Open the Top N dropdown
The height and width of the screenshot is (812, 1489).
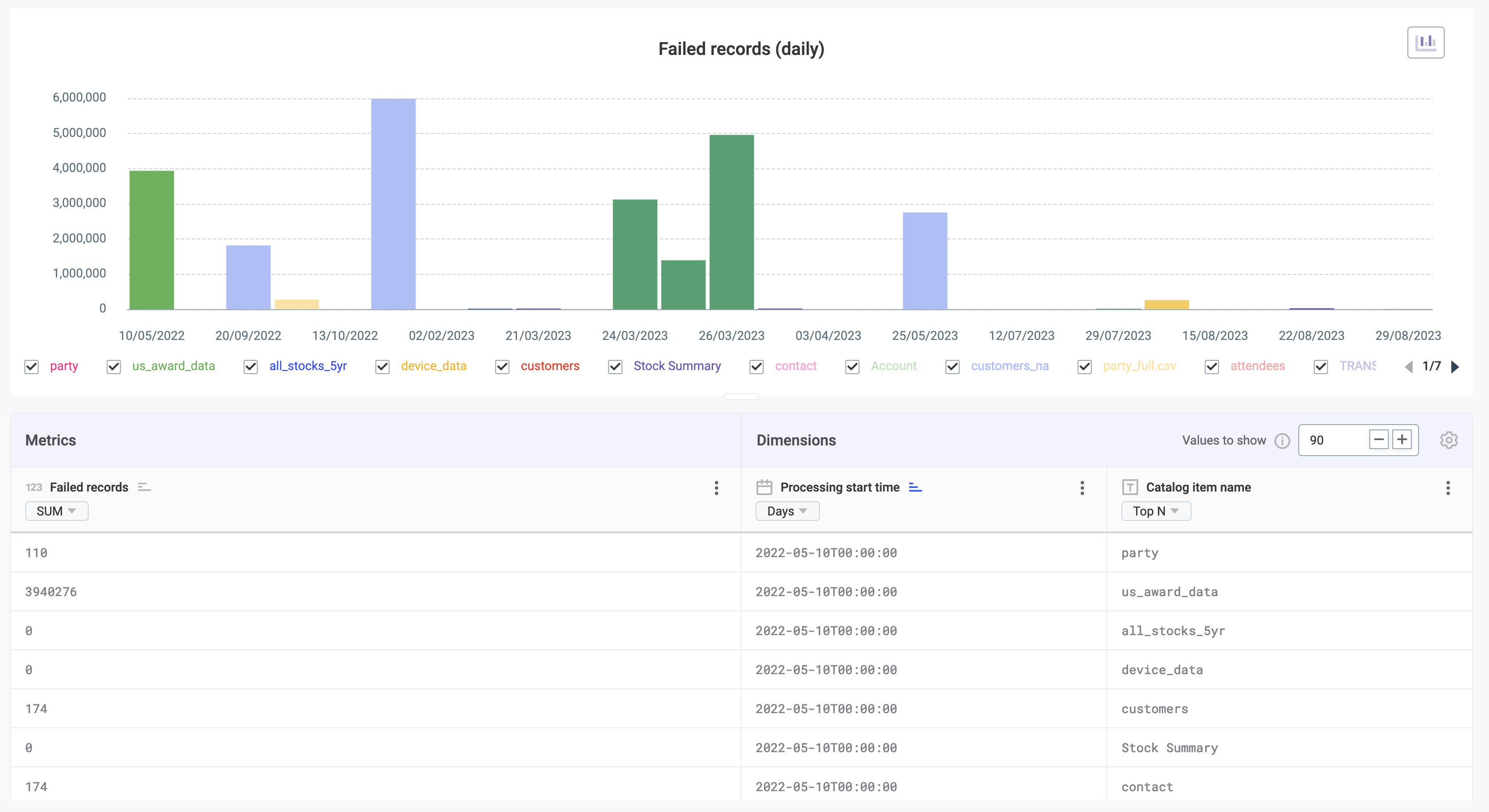coord(1155,511)
